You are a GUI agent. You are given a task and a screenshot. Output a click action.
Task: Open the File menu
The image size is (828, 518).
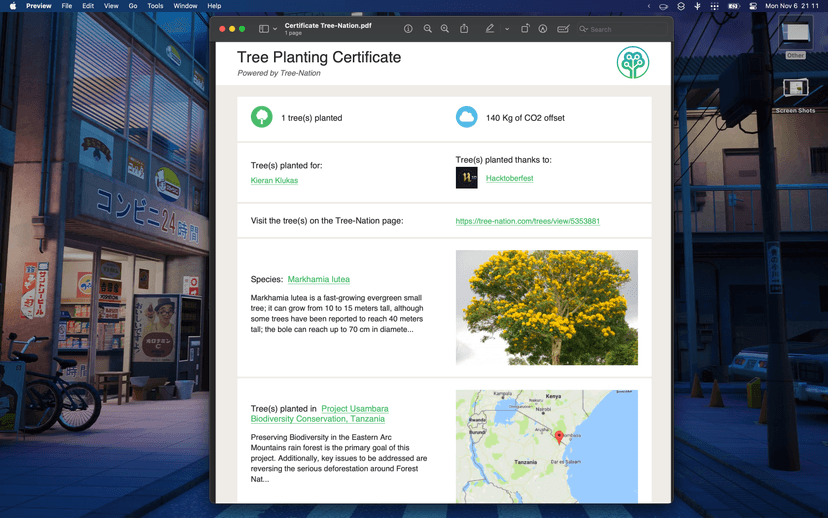[x=67, y=6]
